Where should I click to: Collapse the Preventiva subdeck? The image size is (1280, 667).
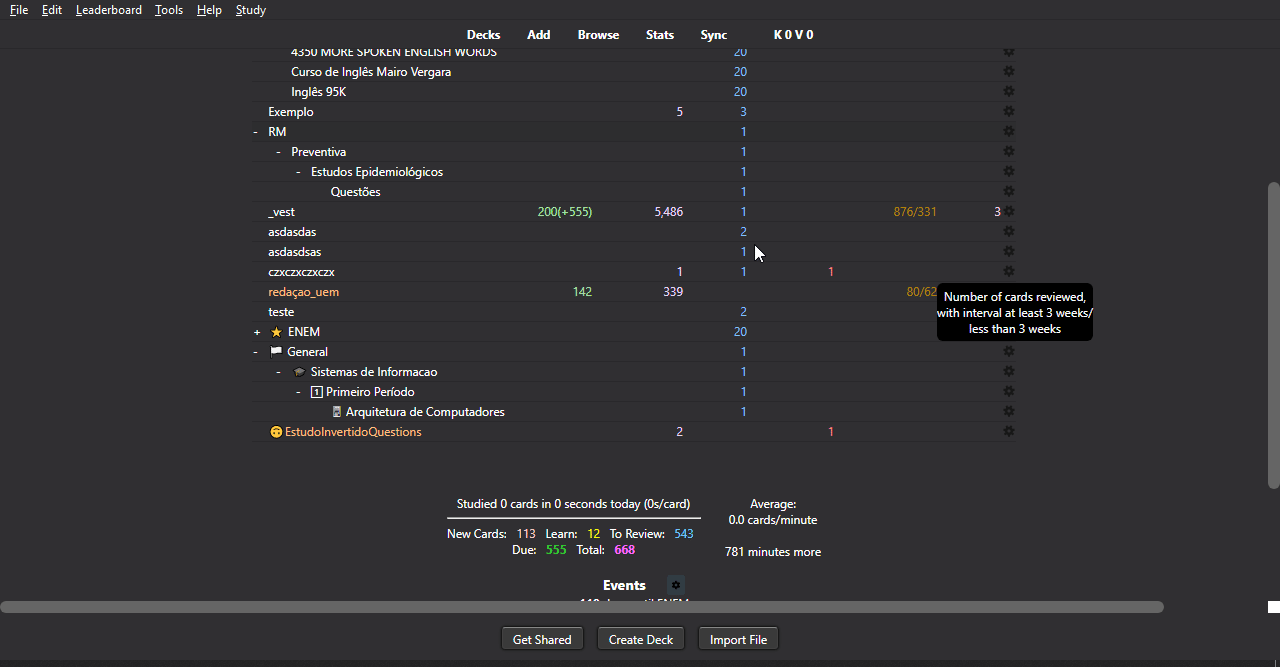278,152
